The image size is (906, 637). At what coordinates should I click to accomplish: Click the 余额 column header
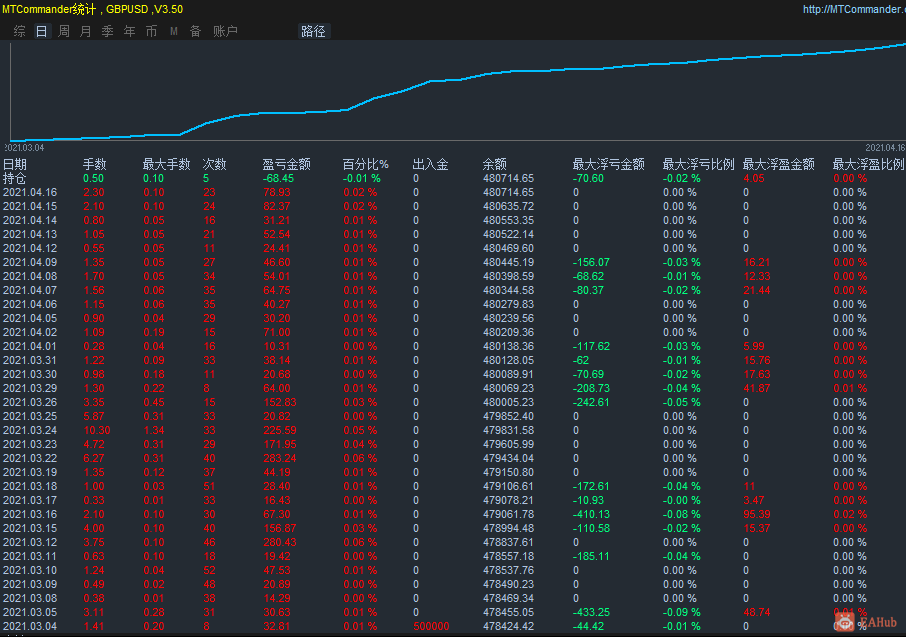[x=494, y=164]
